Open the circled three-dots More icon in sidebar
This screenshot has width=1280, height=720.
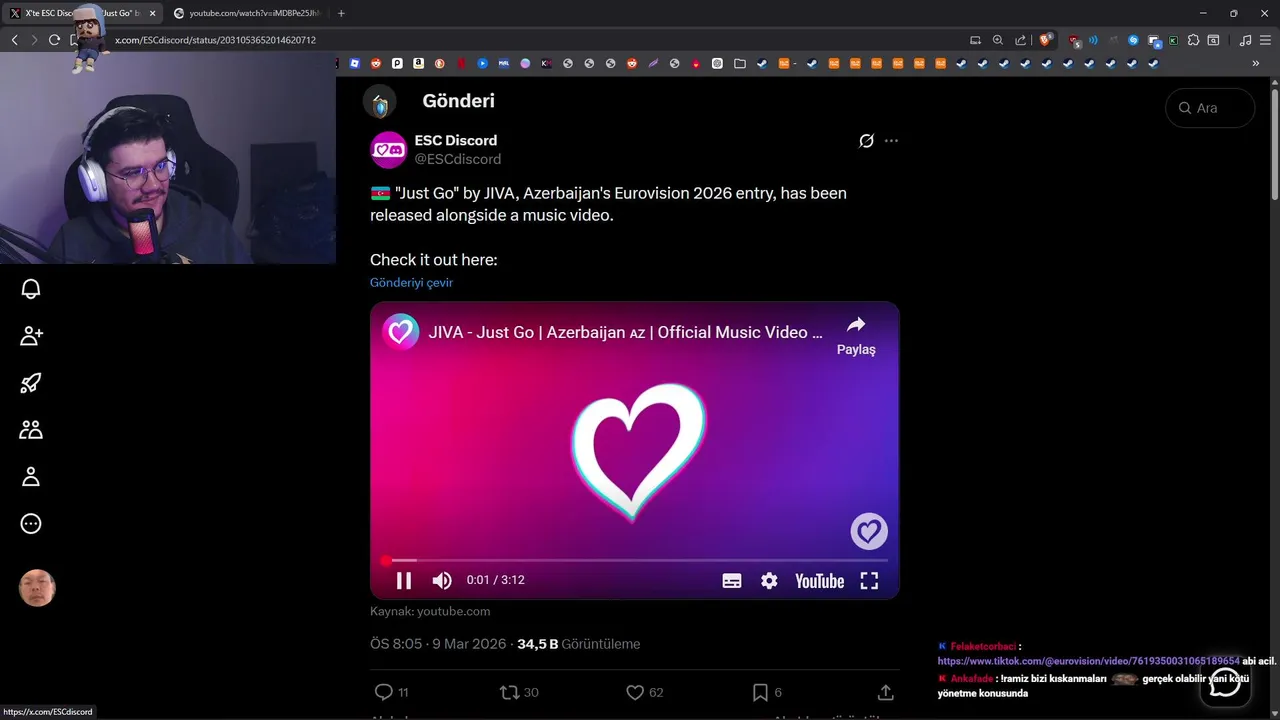click(x=31, y=523)
